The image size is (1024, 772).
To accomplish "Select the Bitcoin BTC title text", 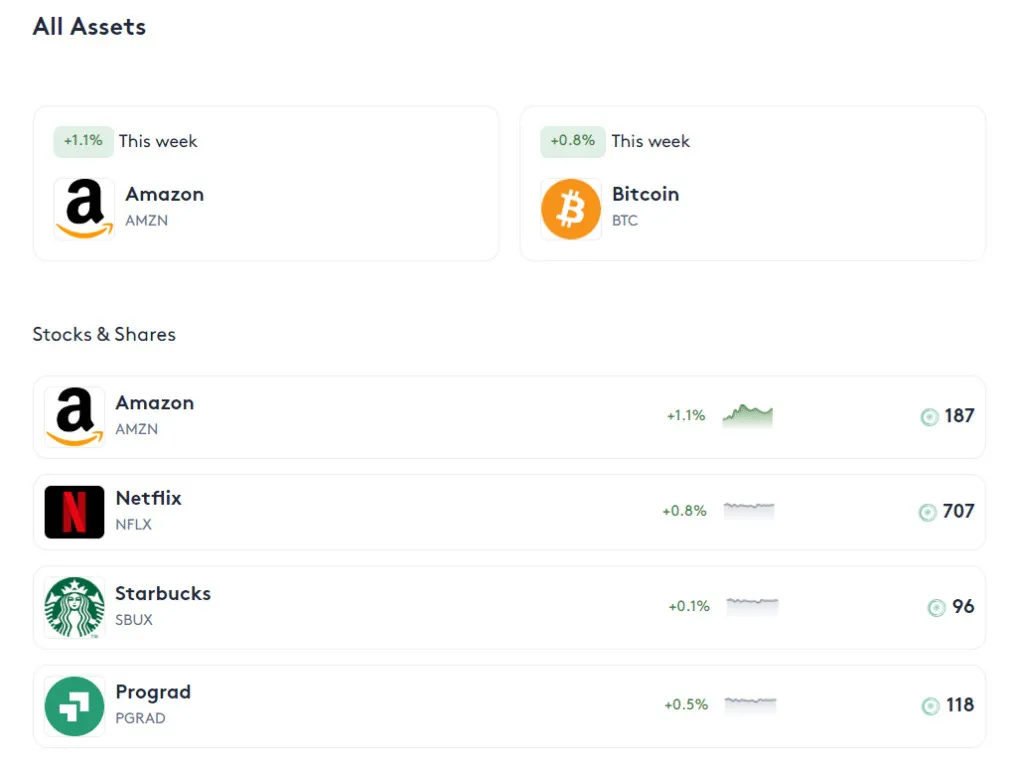I will click(645, 195).
